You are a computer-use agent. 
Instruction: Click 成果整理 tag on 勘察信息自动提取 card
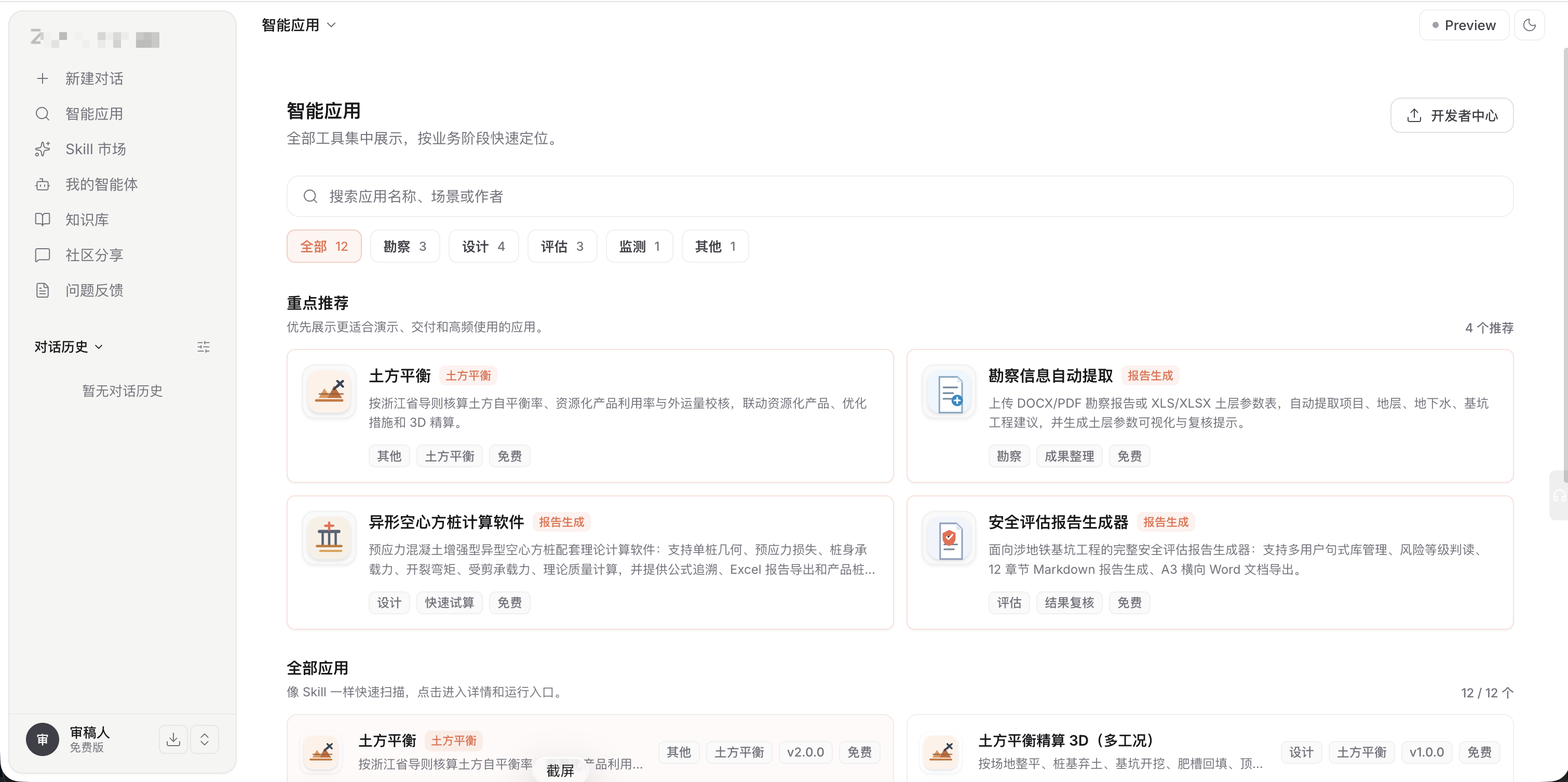[1069, 456]
